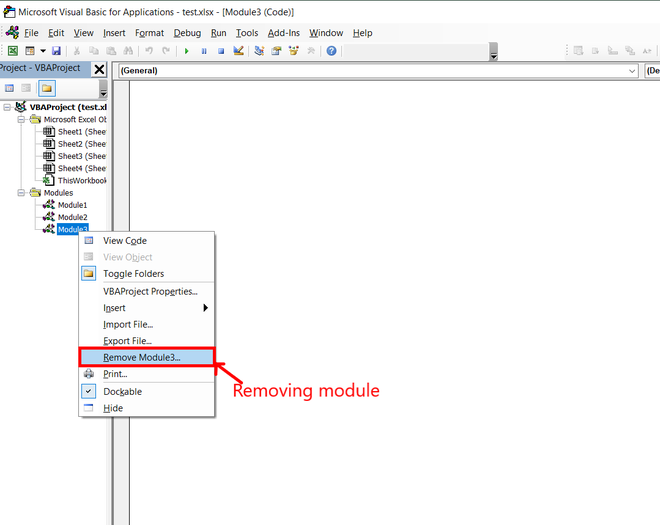The height and width of the screenshot is (525, 660).
Task: Click View Object icon in Project panel
Action: click(x=26, y=88)
